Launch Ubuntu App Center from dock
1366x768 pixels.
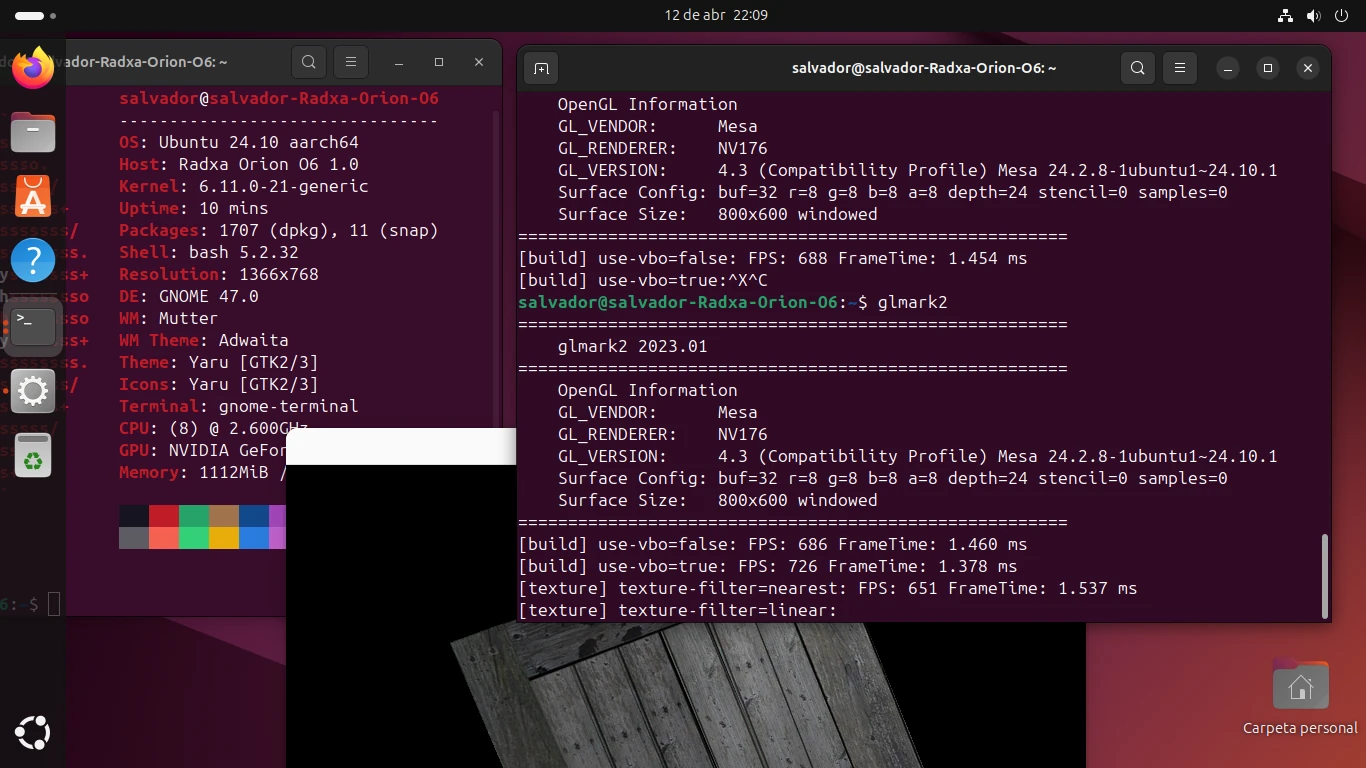coord(33,196)
